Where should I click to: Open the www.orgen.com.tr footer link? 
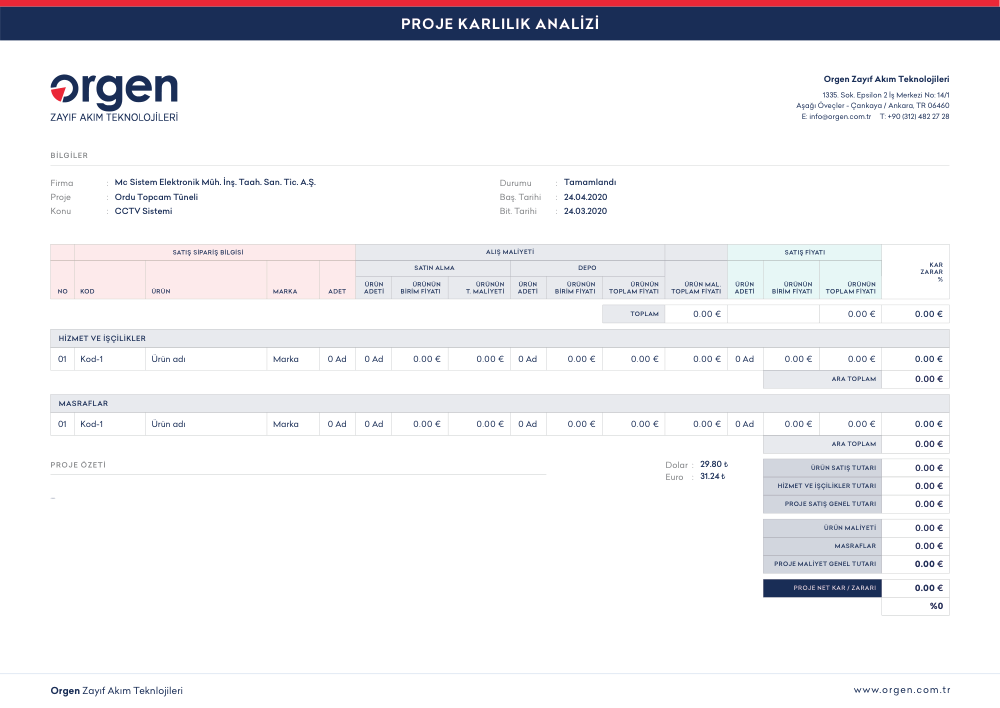902,690
